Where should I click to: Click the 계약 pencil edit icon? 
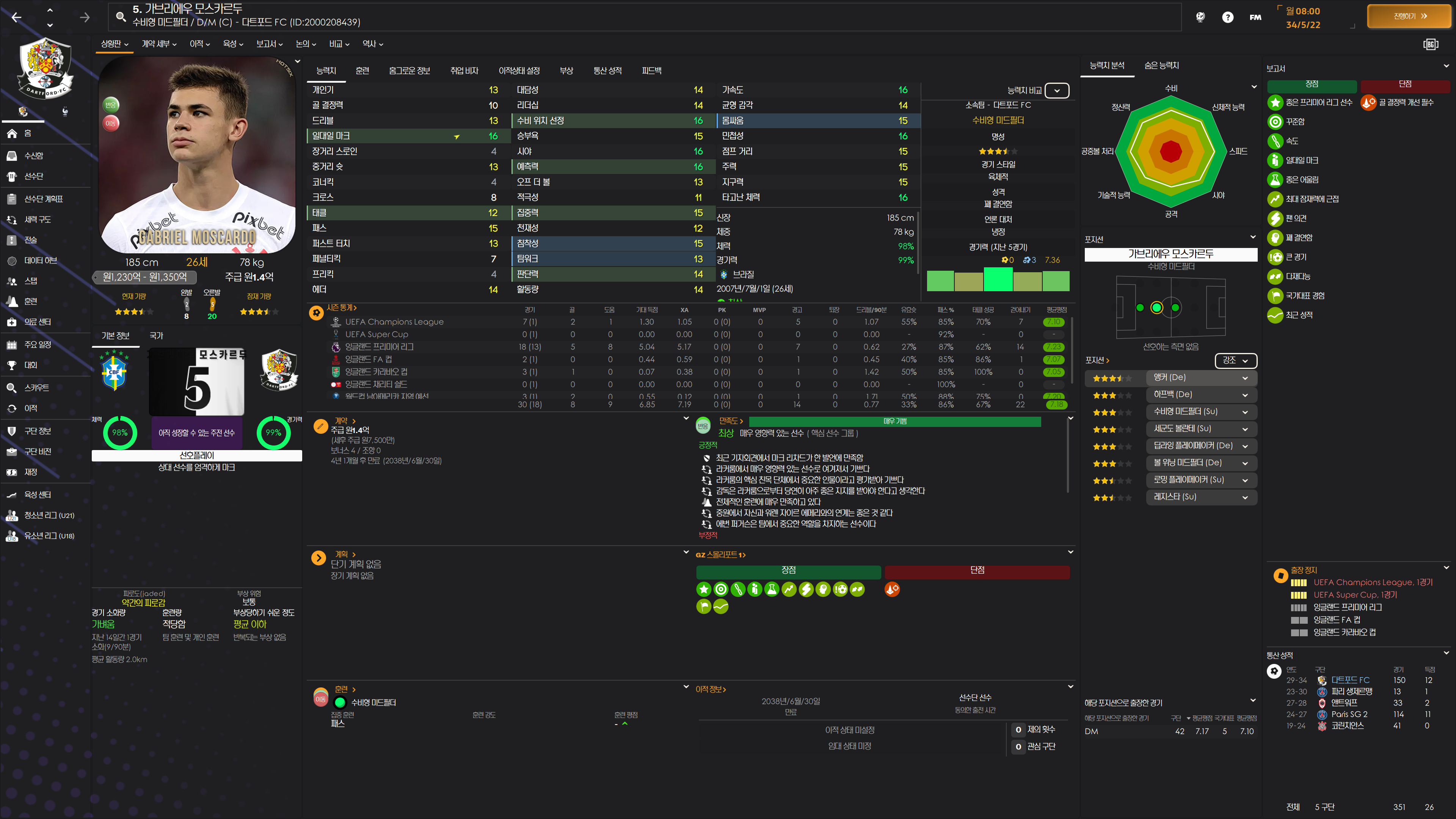[320, 426]
